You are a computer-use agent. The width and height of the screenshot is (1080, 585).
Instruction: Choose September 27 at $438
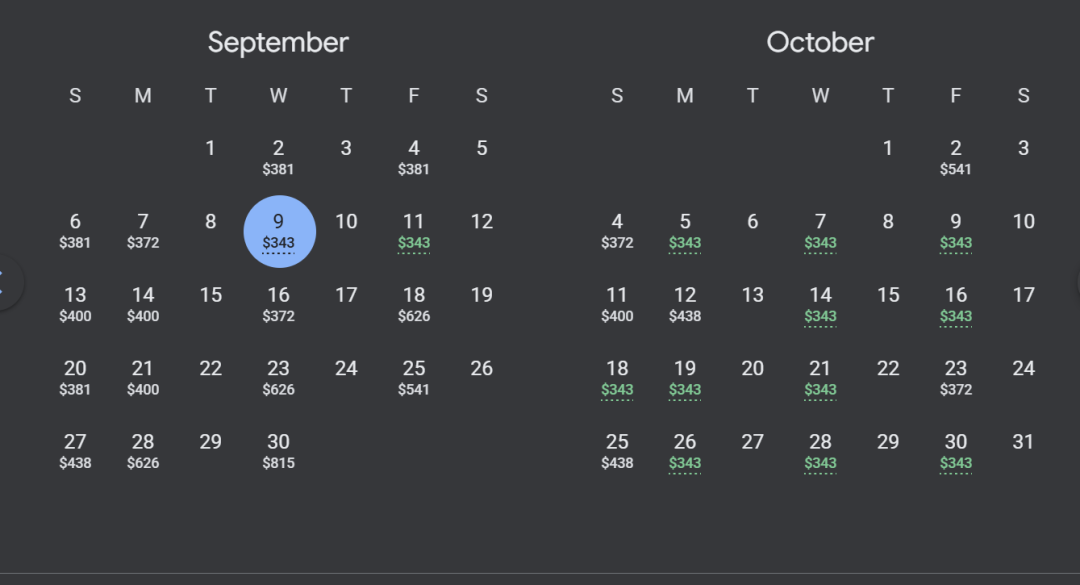(75, 451)
